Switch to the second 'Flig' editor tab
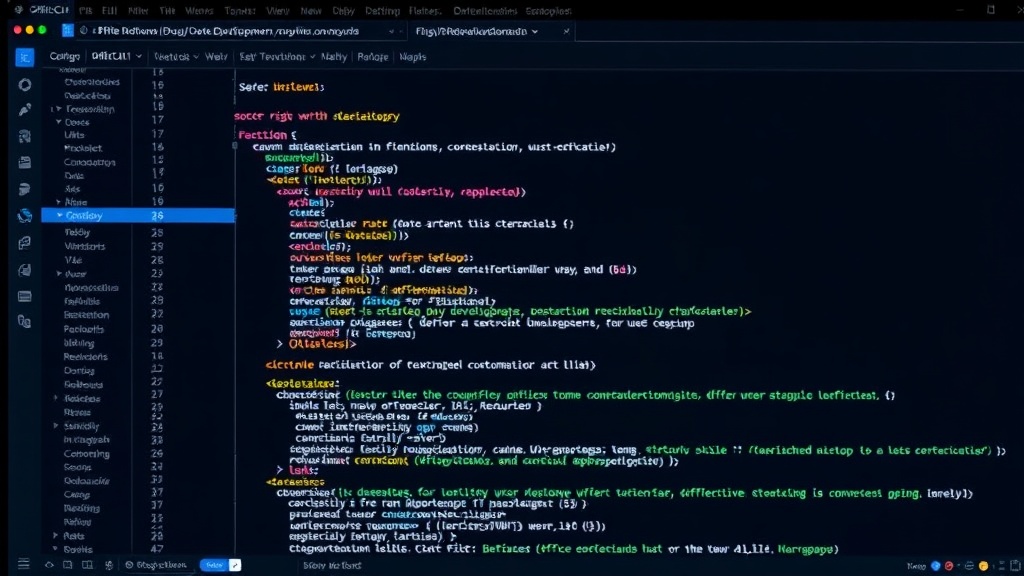 [491, 31]
